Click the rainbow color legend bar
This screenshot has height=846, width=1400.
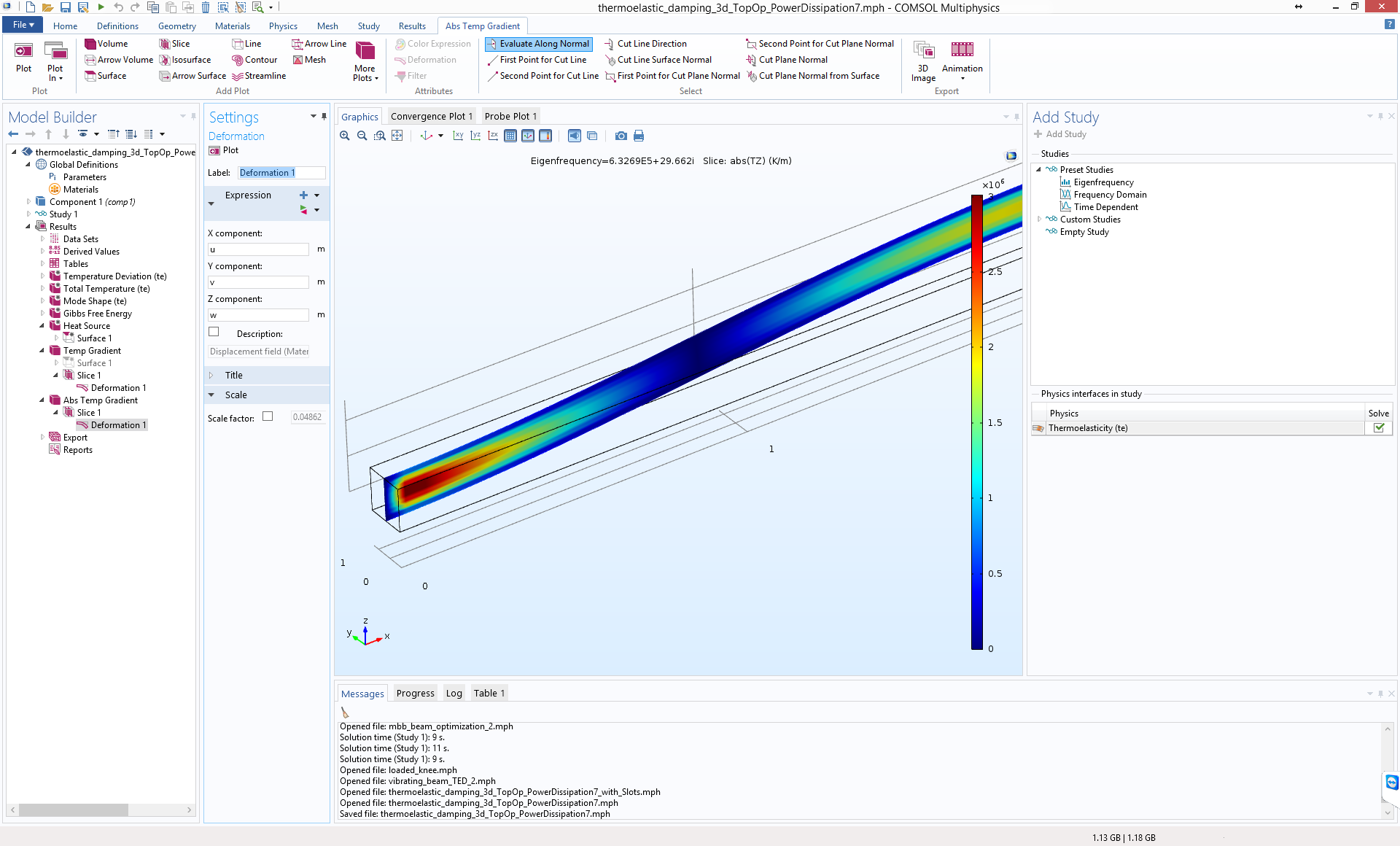pyautogui.click(x=976, y=422)
